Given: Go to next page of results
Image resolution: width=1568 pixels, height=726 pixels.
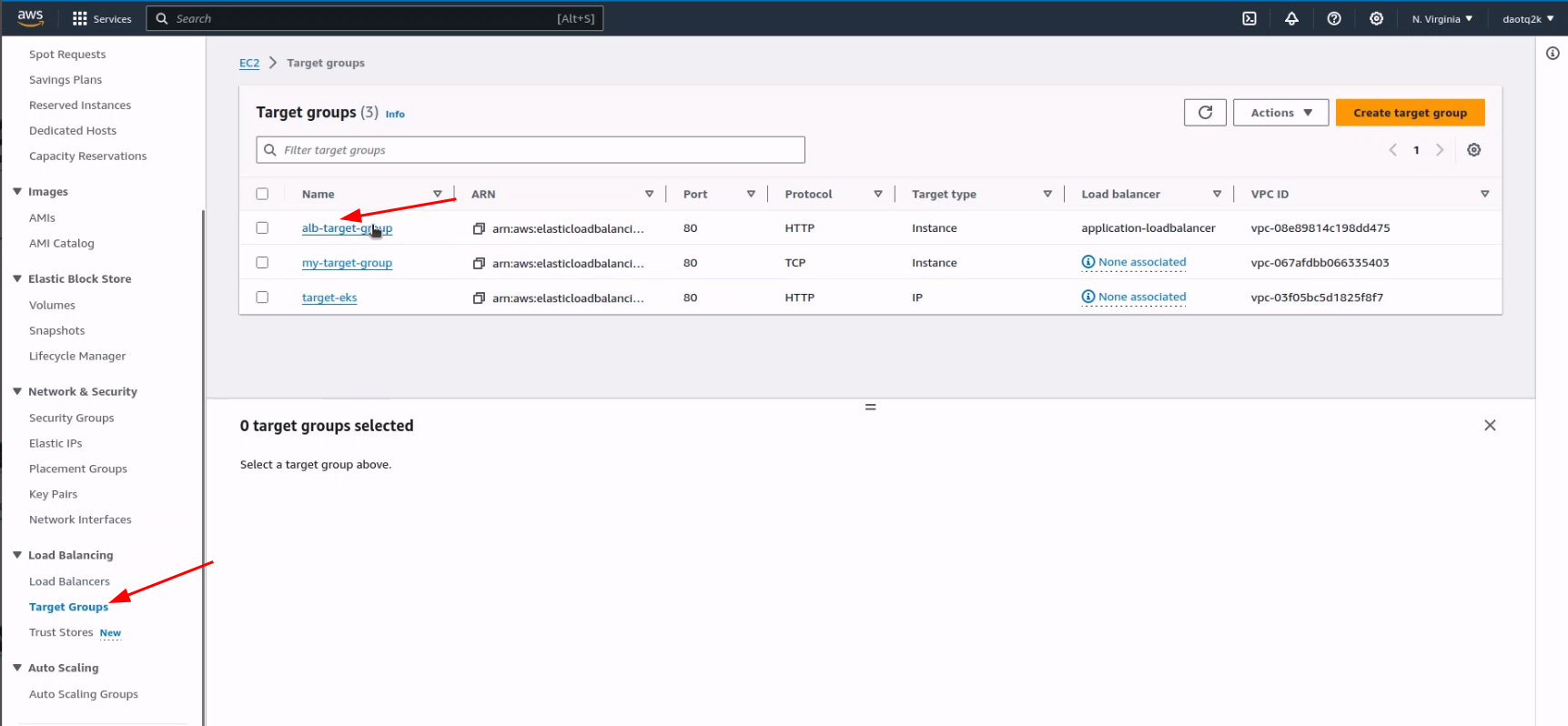Looking at the screenshot, I should [1440, 150].
